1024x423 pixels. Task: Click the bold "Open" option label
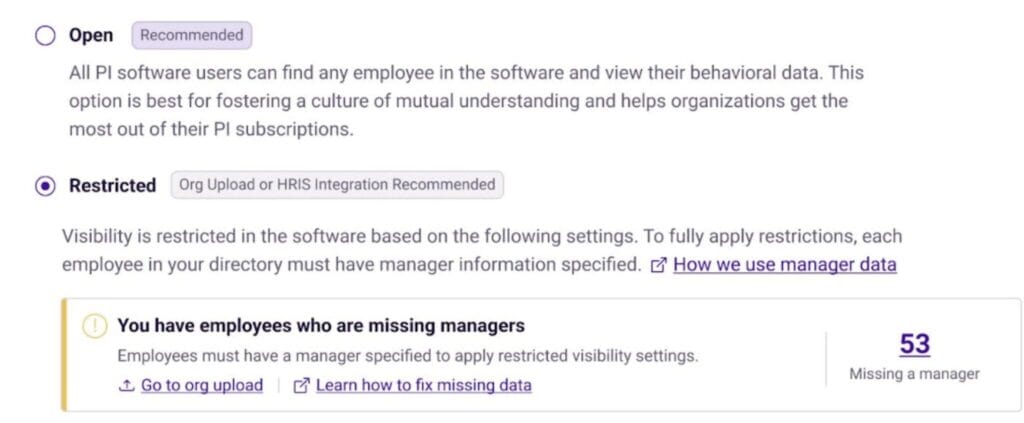91,36
